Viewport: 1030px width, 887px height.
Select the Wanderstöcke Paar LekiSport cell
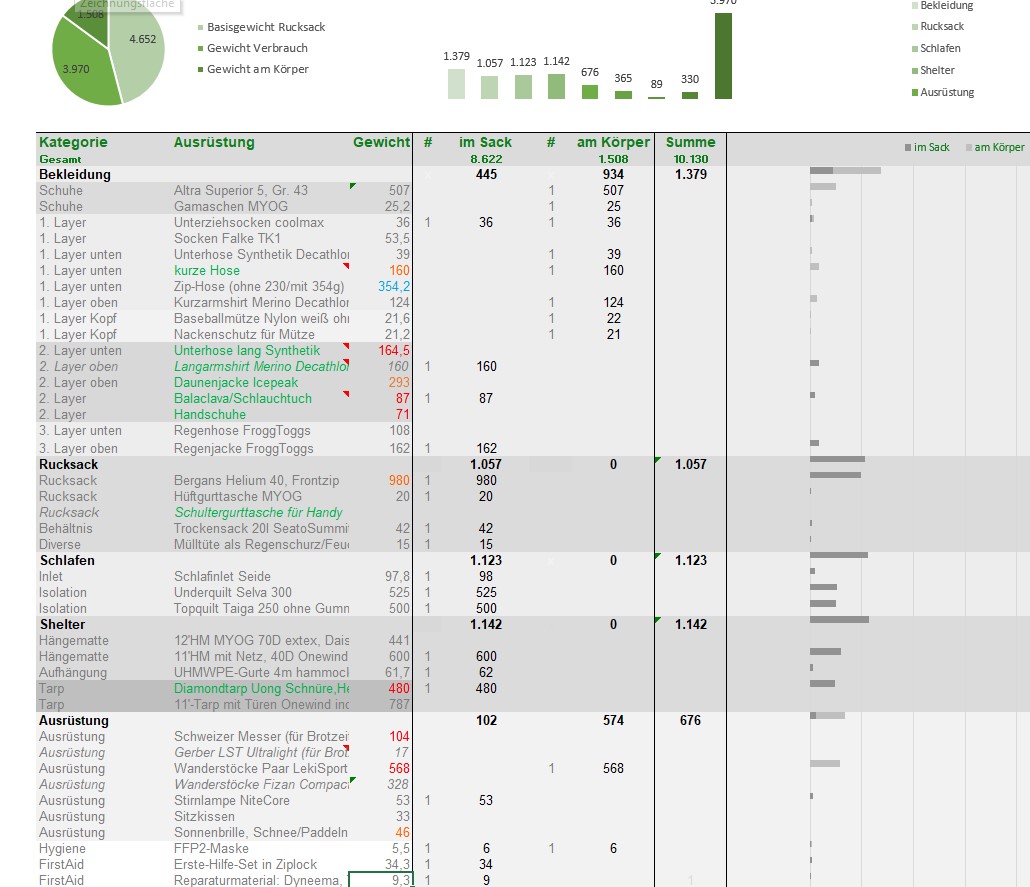(x=260, y=768)
